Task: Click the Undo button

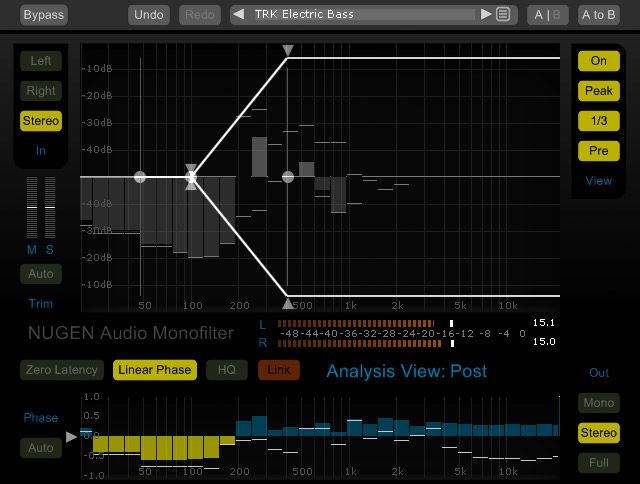Action: [149, 15]
